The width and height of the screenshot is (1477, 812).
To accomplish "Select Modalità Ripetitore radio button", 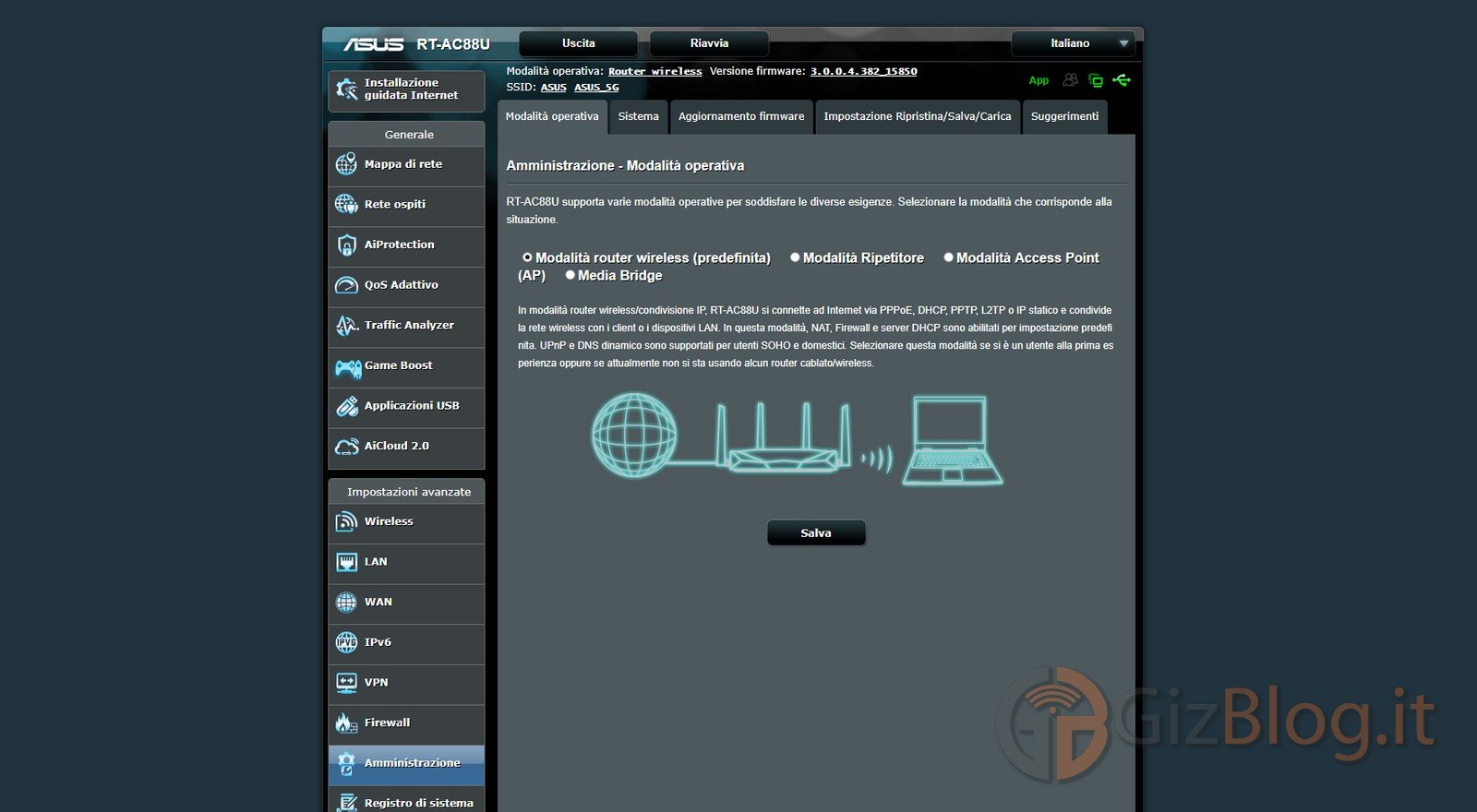I will click(x=795, y=257).
